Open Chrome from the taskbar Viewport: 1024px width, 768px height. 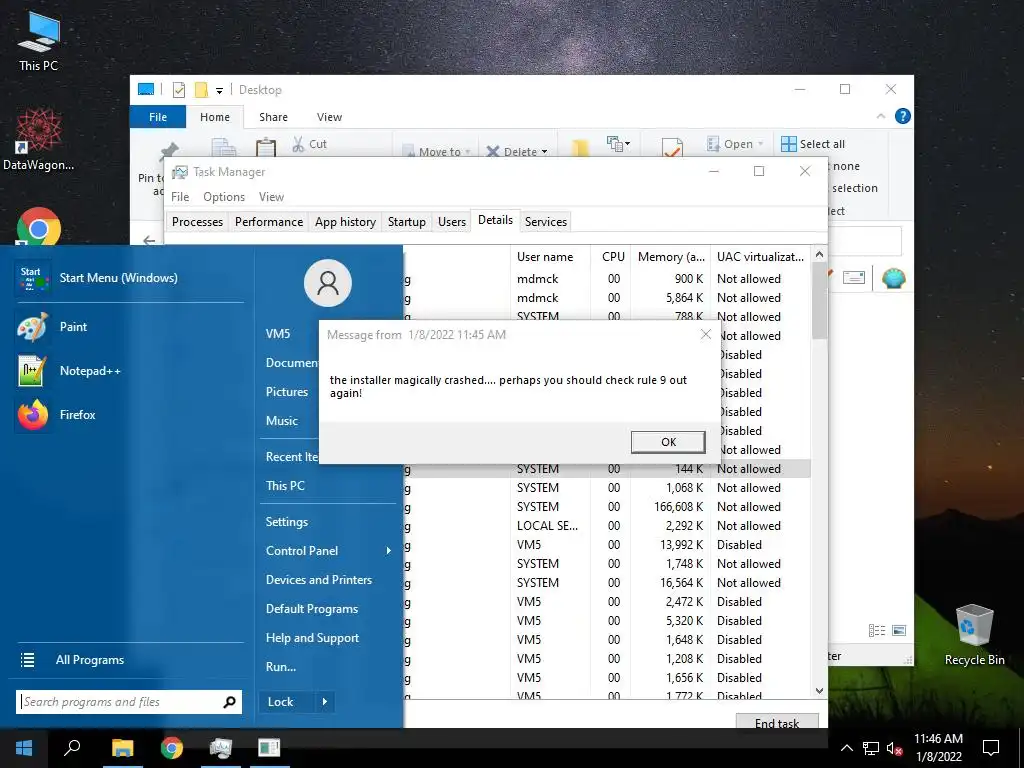tap(171, 748)
